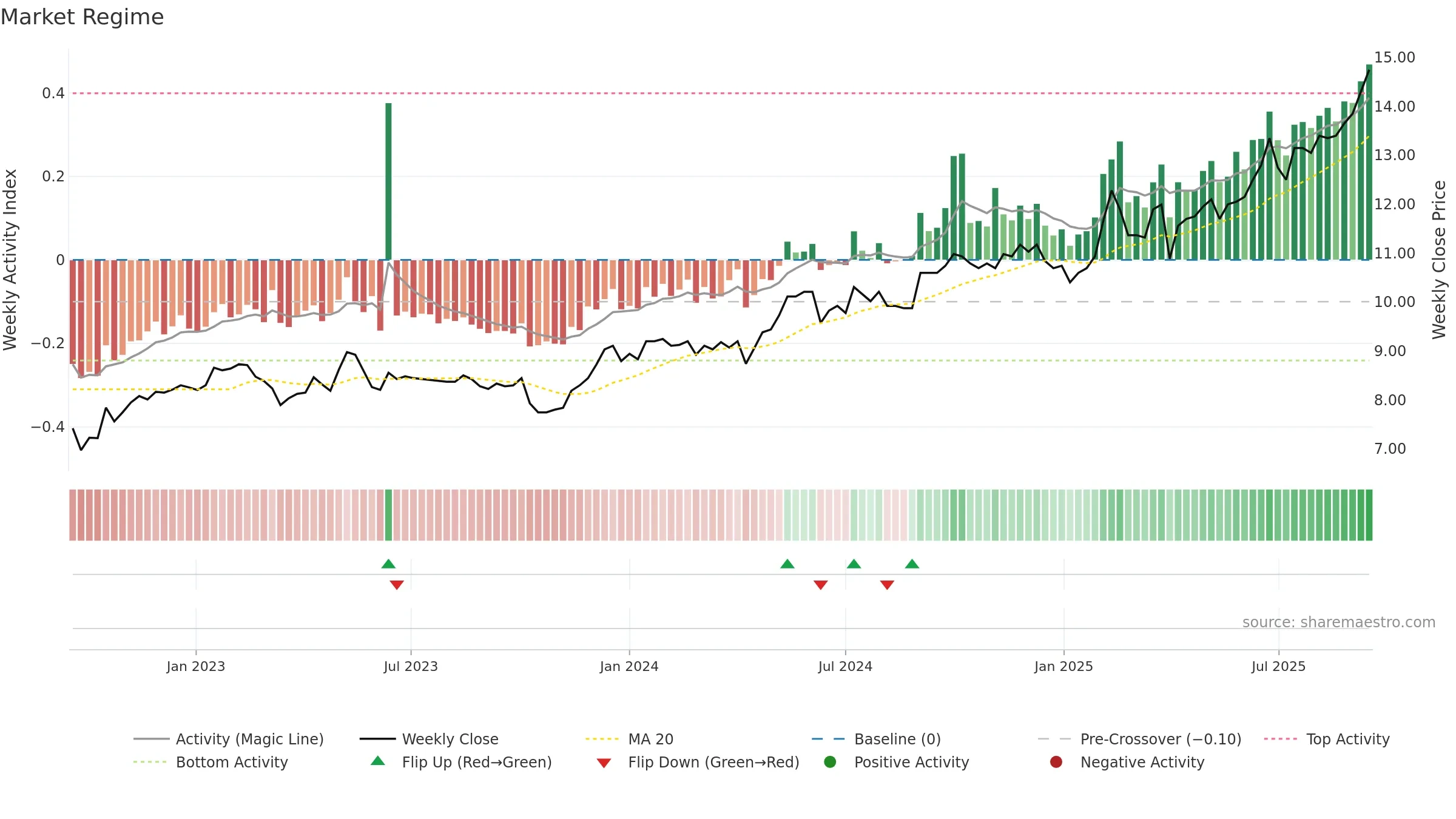
Task: Click the dark red Negative Activity circle icon
Action: pyautogui.click(x=1056, y=762)
